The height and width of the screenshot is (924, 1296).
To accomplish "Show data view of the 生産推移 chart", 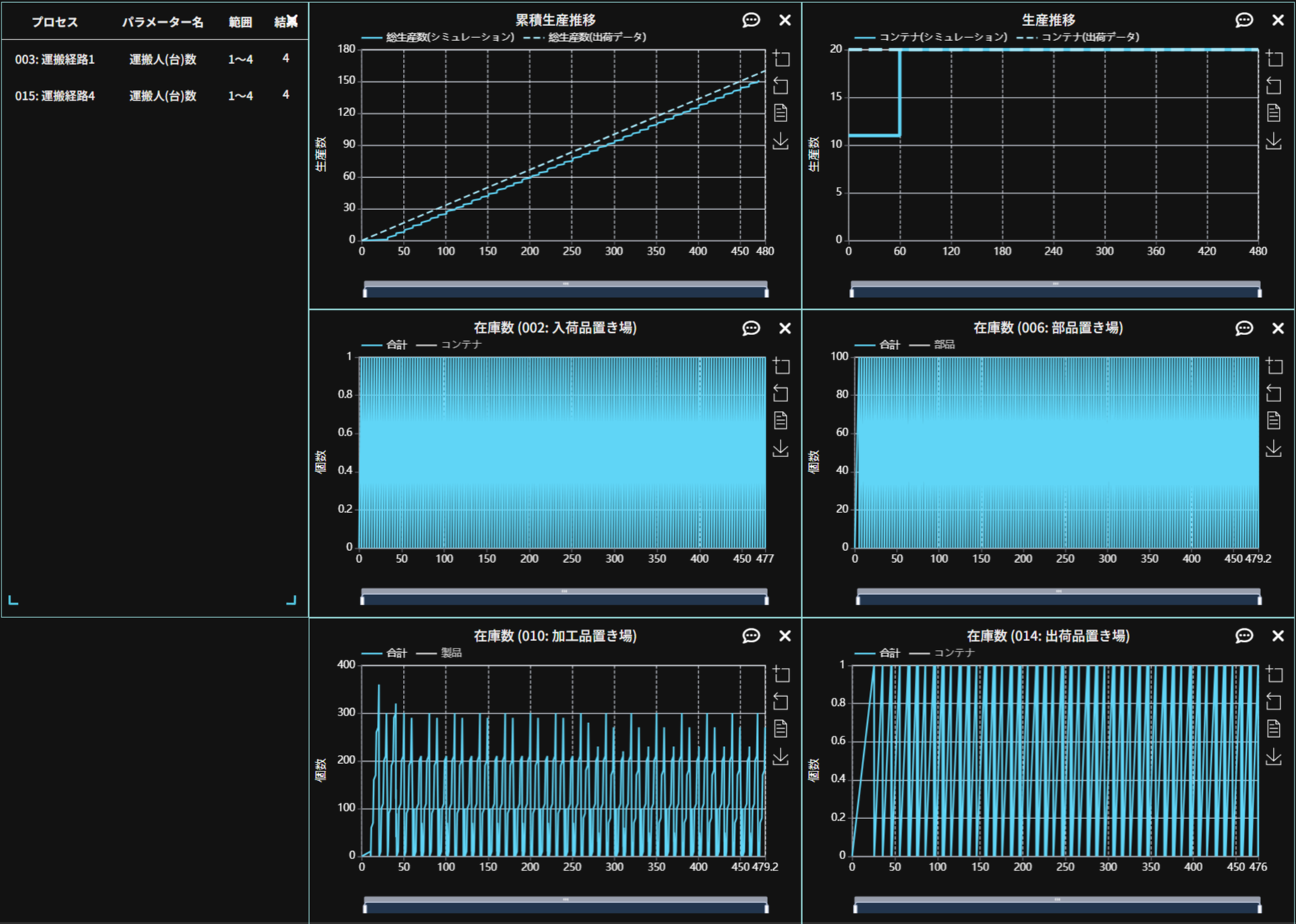I will tap(1274, 113).
